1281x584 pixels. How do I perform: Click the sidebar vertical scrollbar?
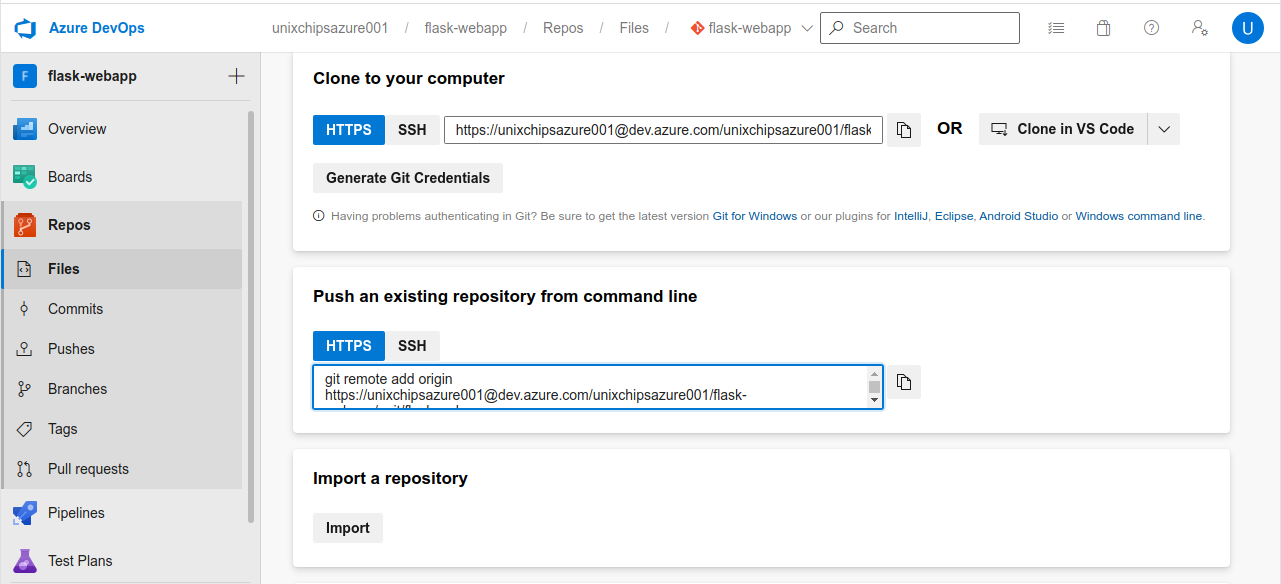click(x=251, y=316)
